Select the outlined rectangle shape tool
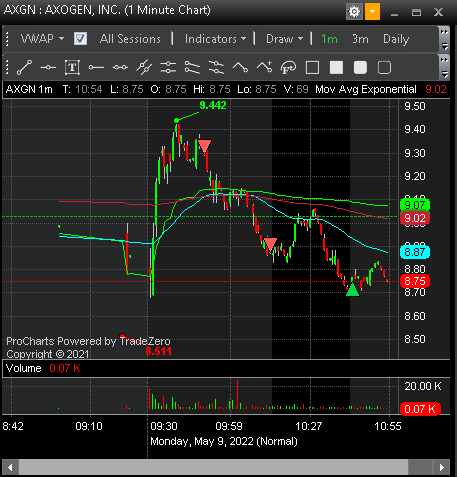 pos(312,68)
